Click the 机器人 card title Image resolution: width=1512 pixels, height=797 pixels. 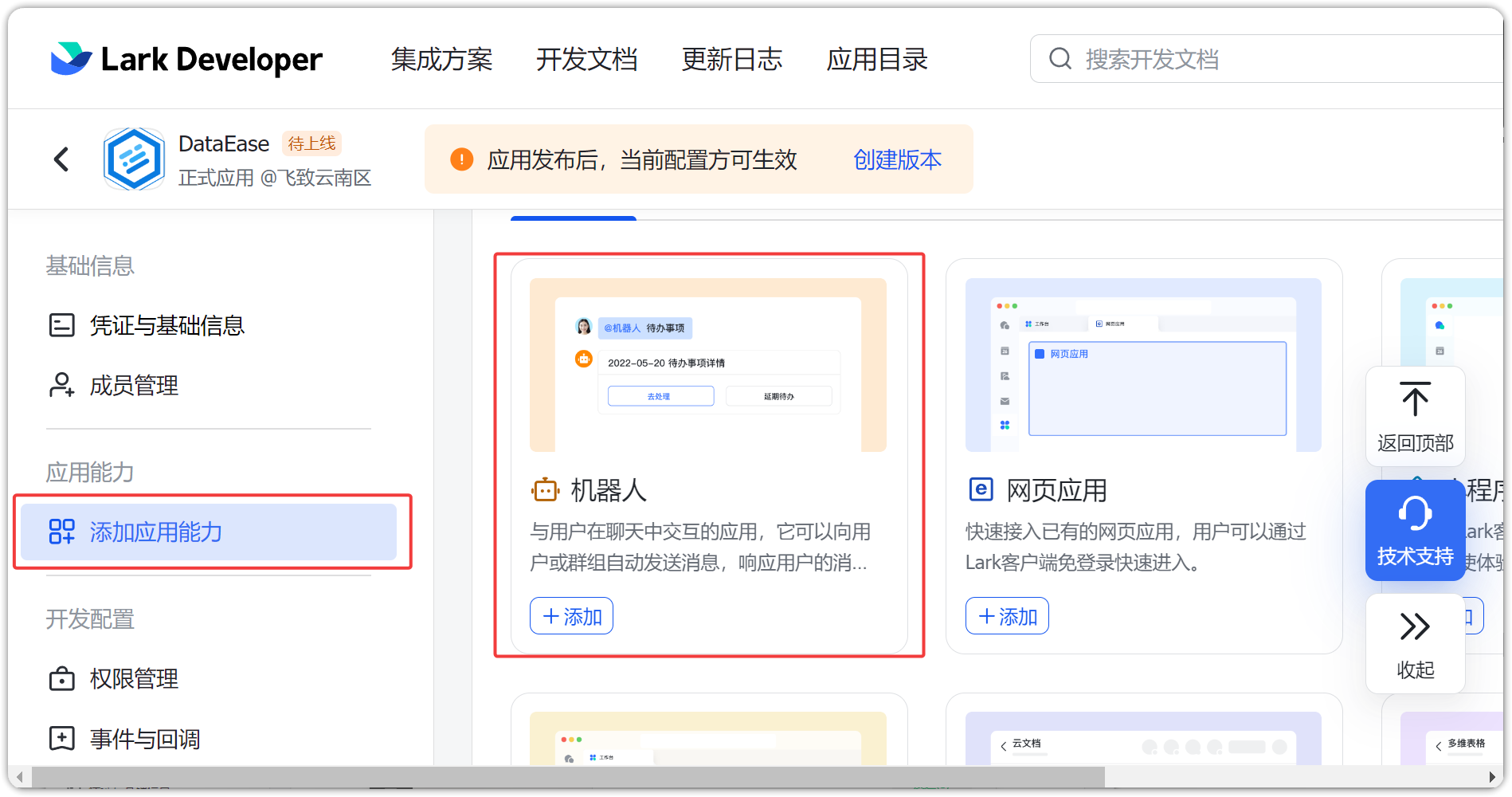pos(609,490)
